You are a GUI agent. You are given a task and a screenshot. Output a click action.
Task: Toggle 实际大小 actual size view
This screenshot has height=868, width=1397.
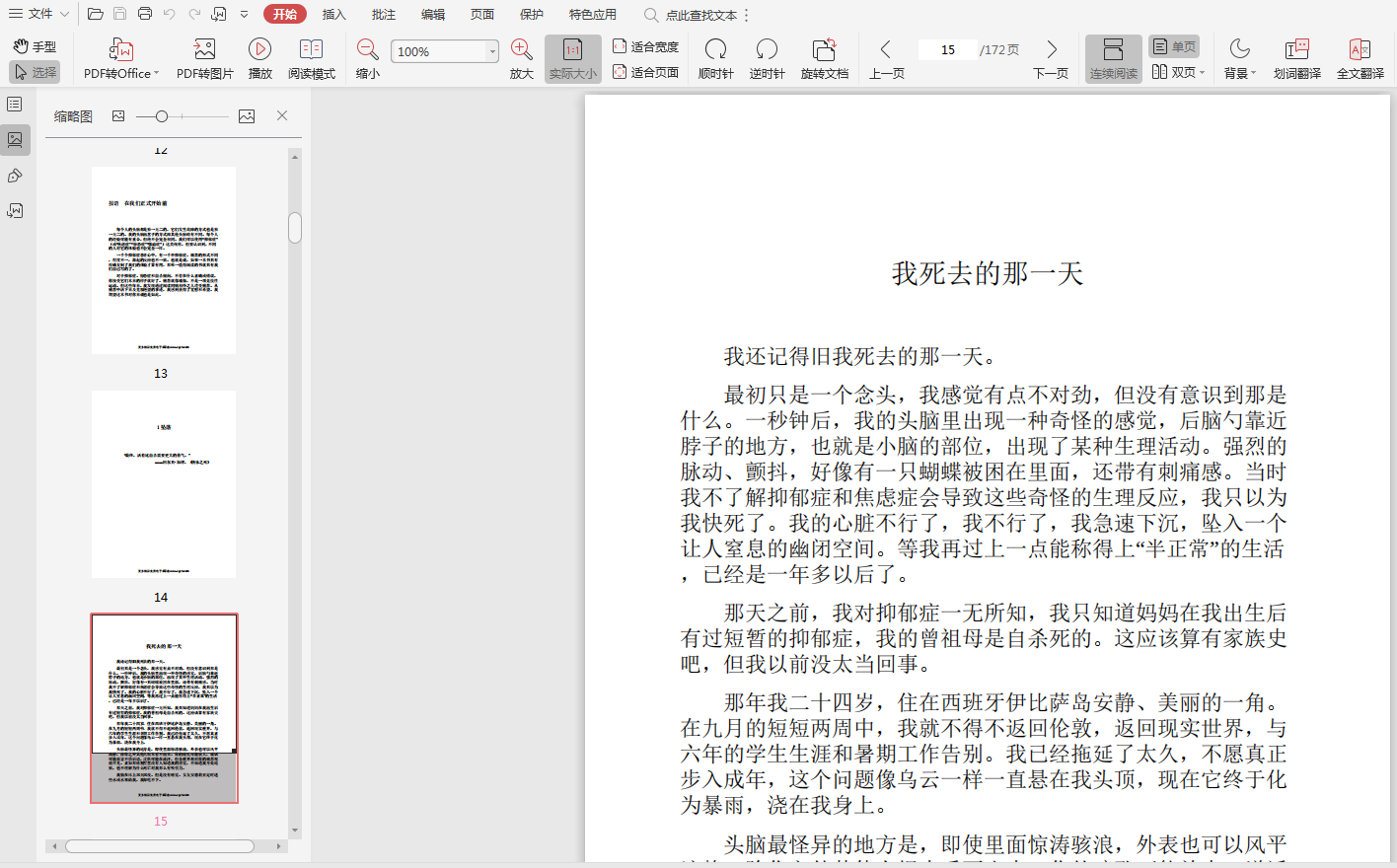point(573,59)
